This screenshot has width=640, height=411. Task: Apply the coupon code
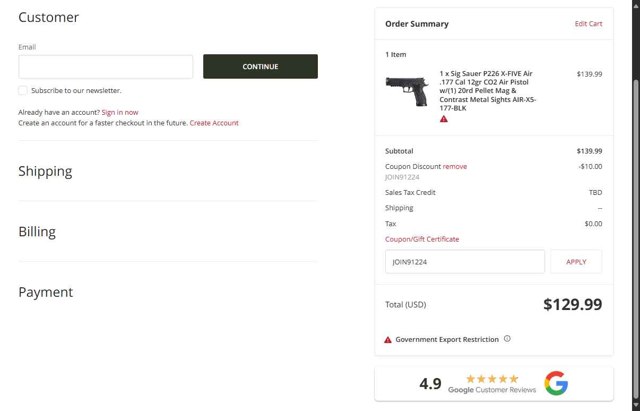click(x=576, y=261)
